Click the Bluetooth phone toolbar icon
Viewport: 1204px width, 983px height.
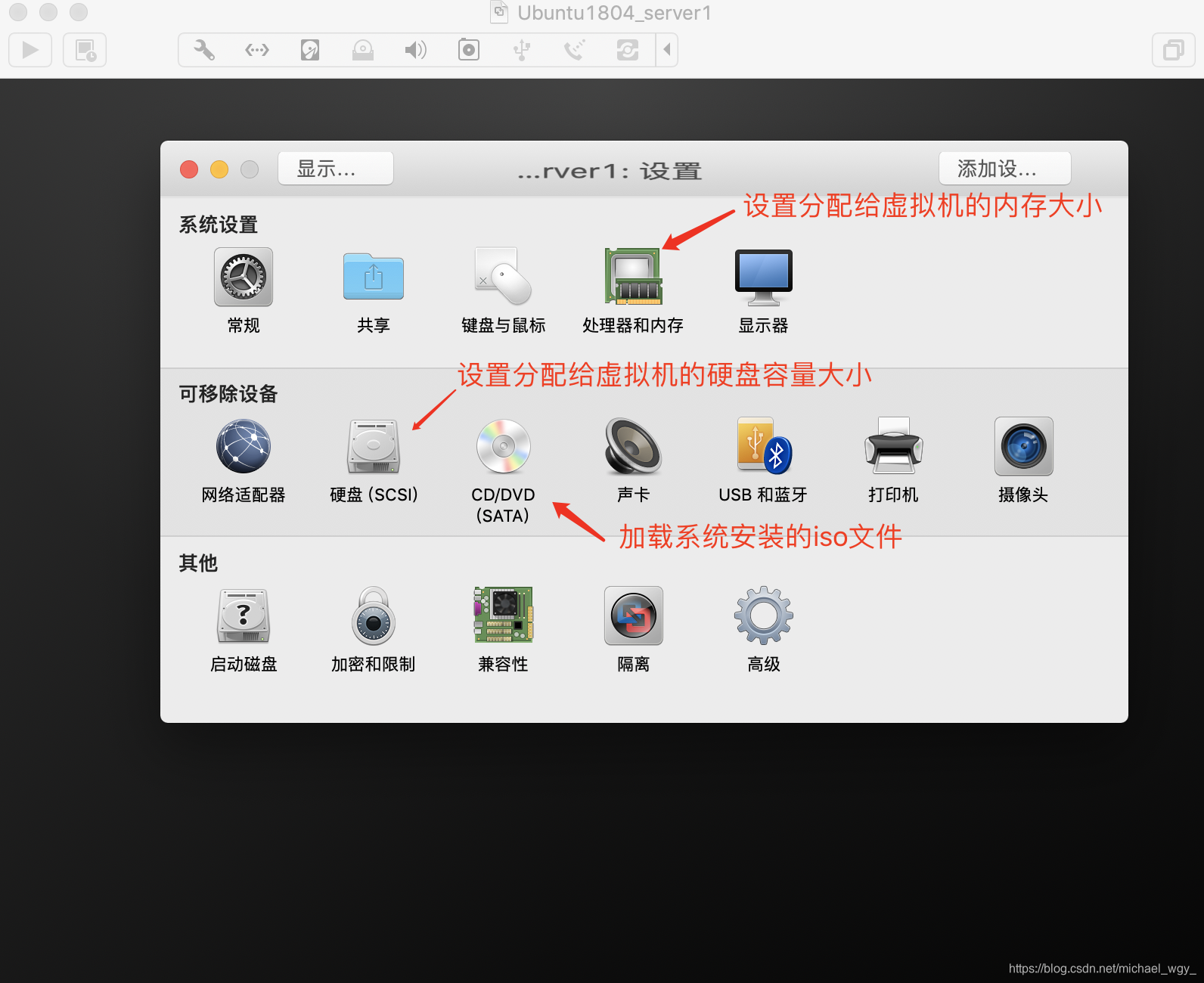tap(575, 50)
